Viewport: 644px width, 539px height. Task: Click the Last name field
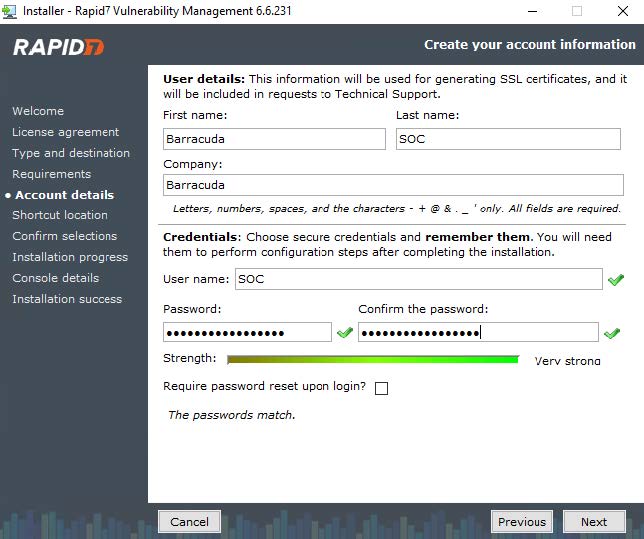pyautogui.click(x=508, y=139)
